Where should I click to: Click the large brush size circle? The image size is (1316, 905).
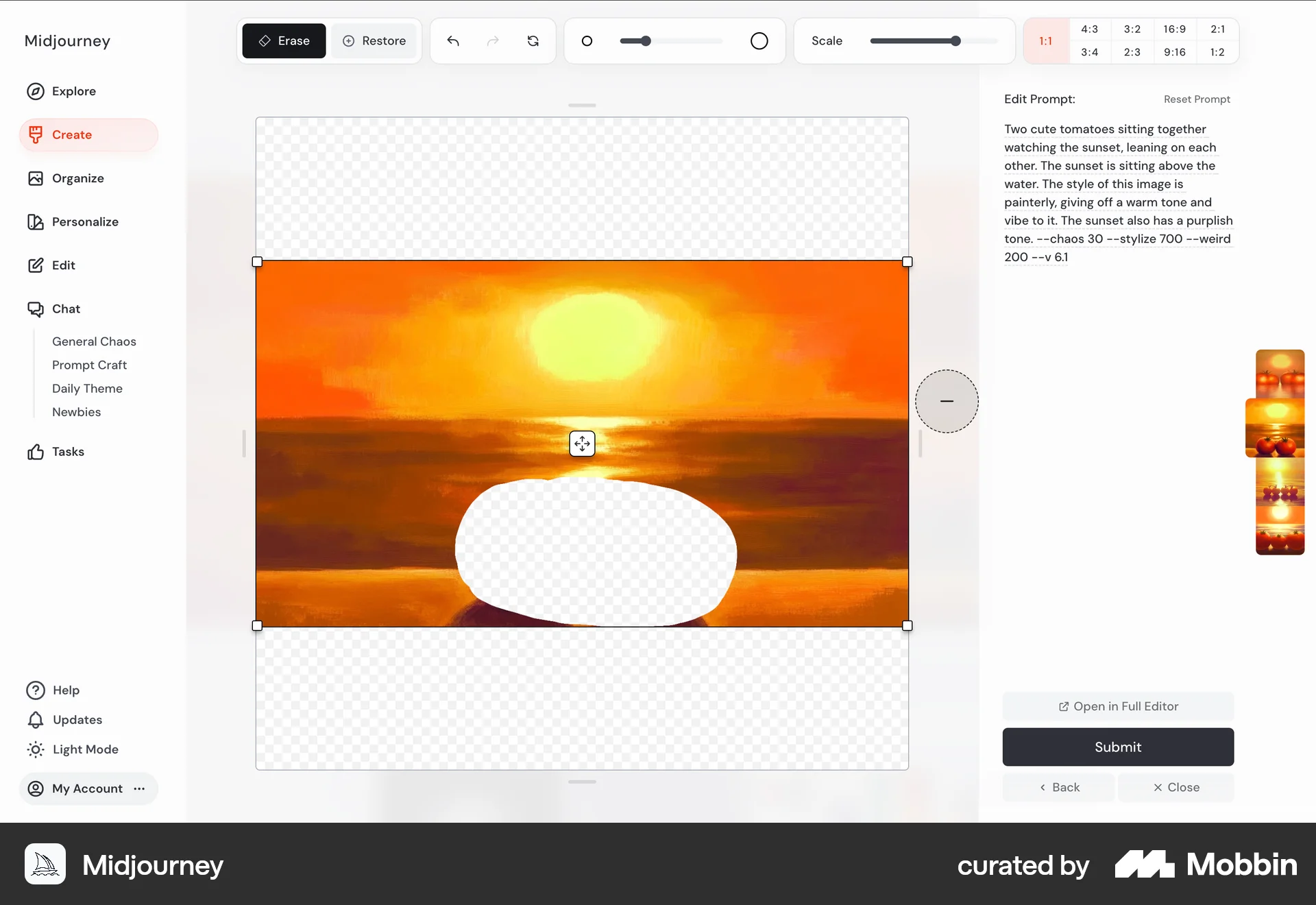pyautogui.click(x=759, y=40)
